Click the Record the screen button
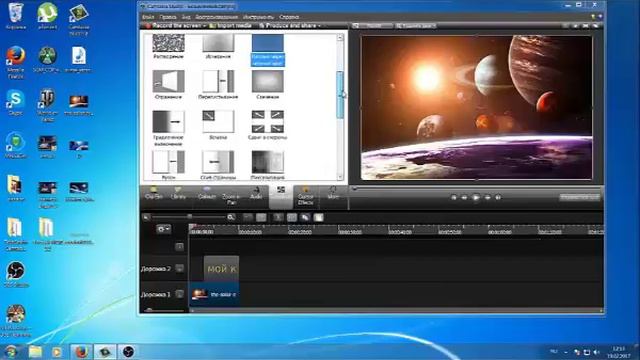Image resolution: width=640 pixels, height=360 pixels. tap(173, 26)
